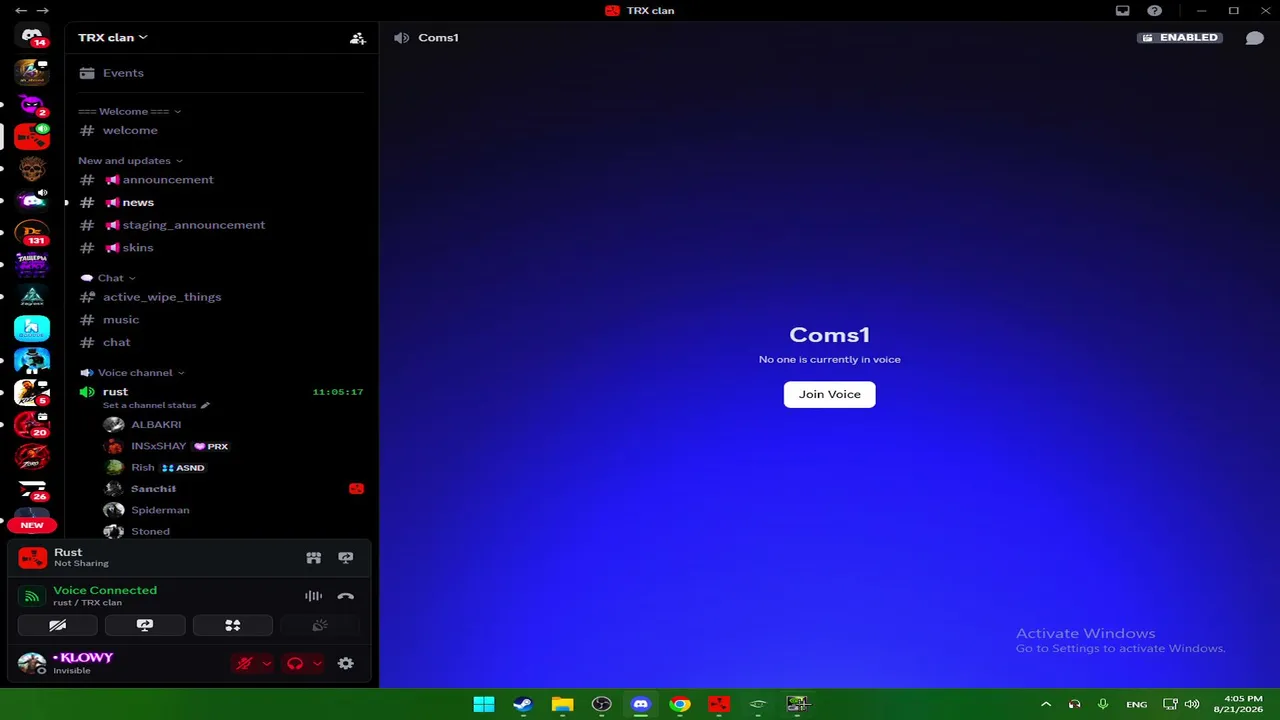The width and height of the screenshot is (1280, 720).
Task: Start an activity with the shapes button
Action: click(233, 626)
